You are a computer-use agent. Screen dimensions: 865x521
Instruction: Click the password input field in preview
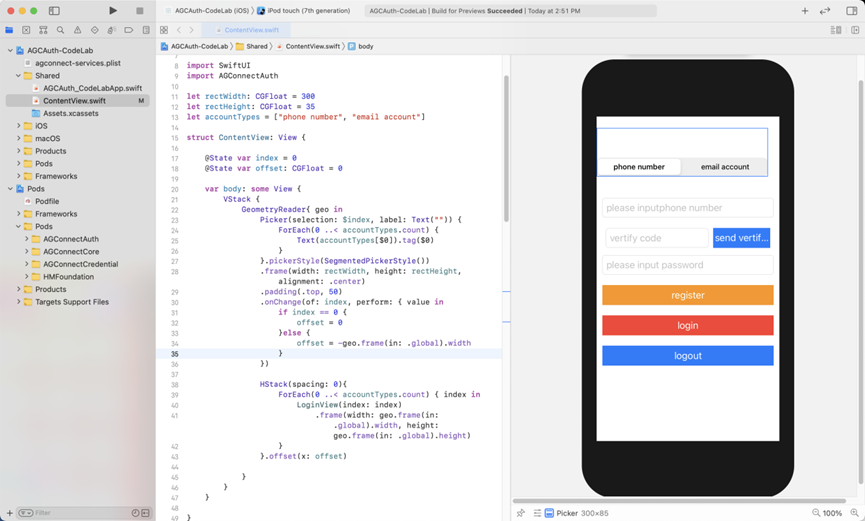688,265
